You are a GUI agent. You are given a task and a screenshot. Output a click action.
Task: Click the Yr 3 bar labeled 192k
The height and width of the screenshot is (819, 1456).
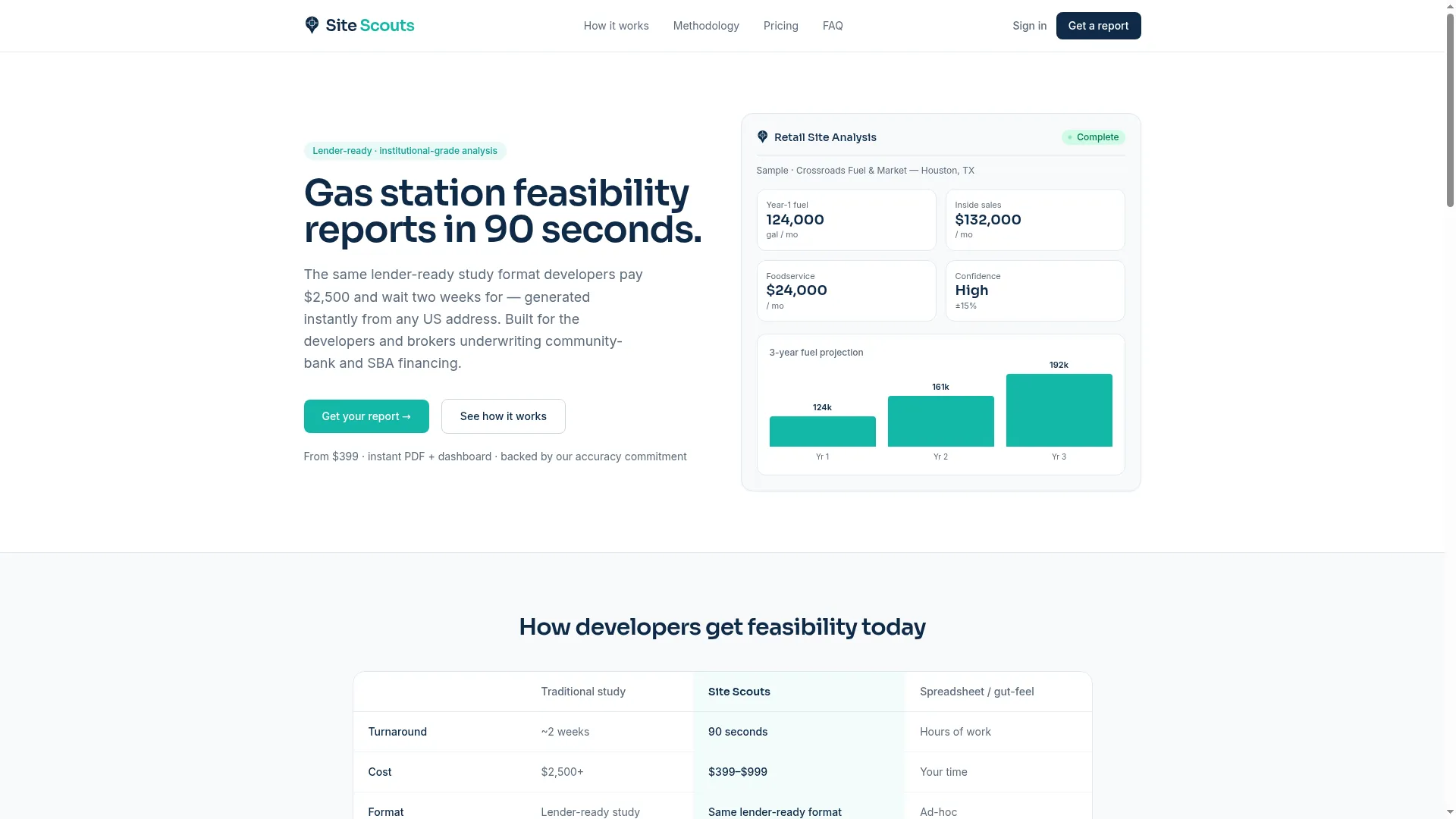(x=1059, y=410)
